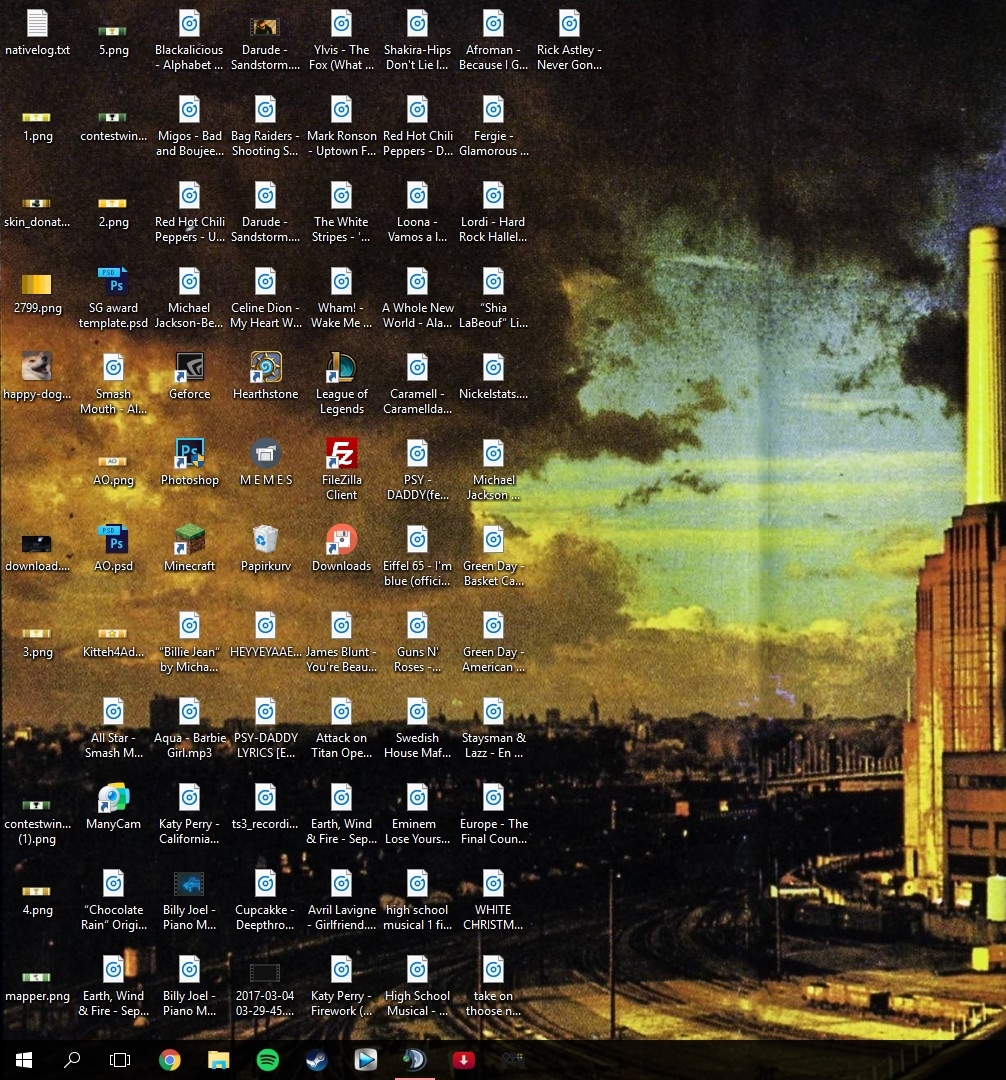Select the Ylvis - The Fox file

(x=342, y=39)
